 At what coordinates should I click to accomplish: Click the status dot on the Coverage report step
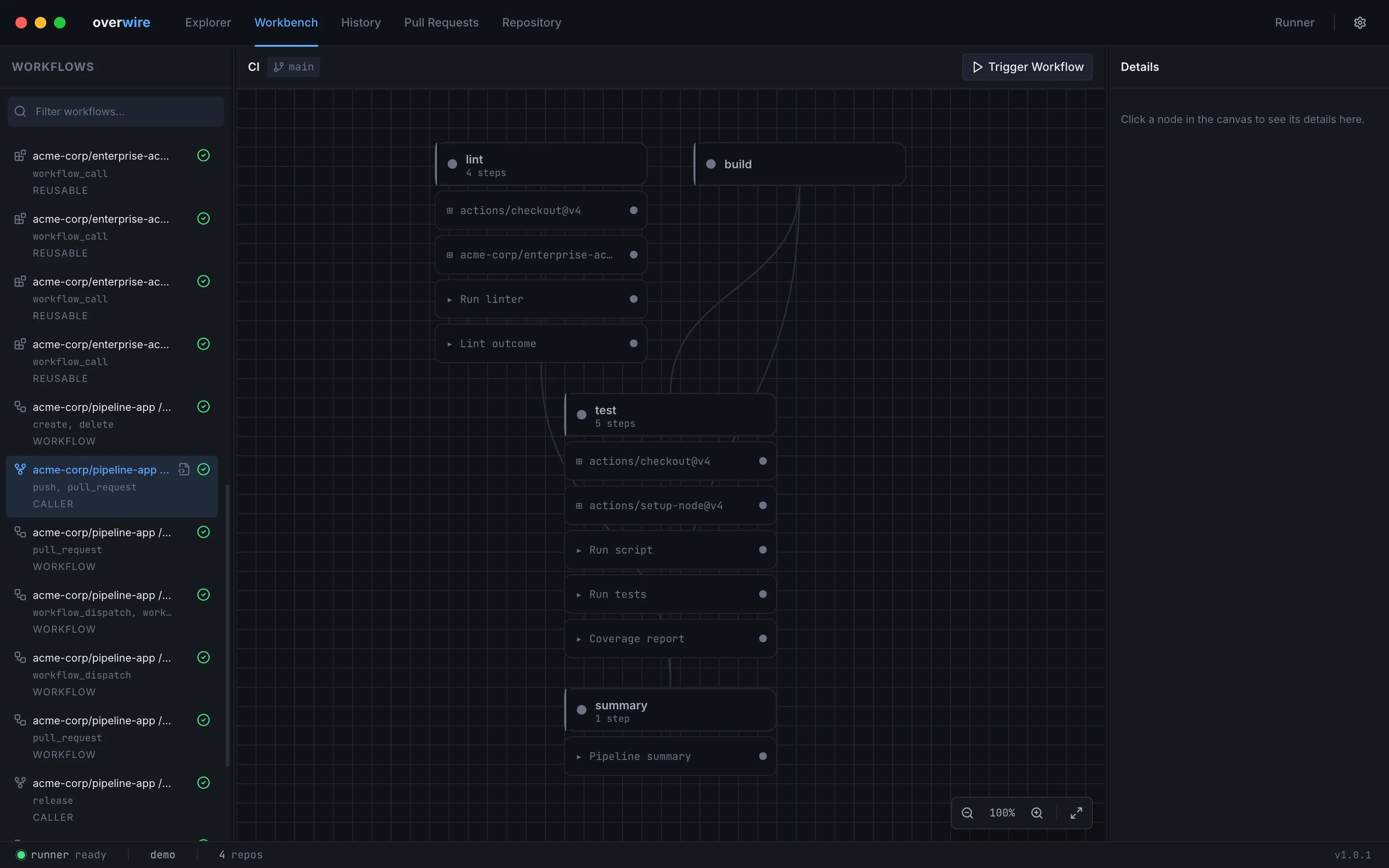(x=763, y=639)
